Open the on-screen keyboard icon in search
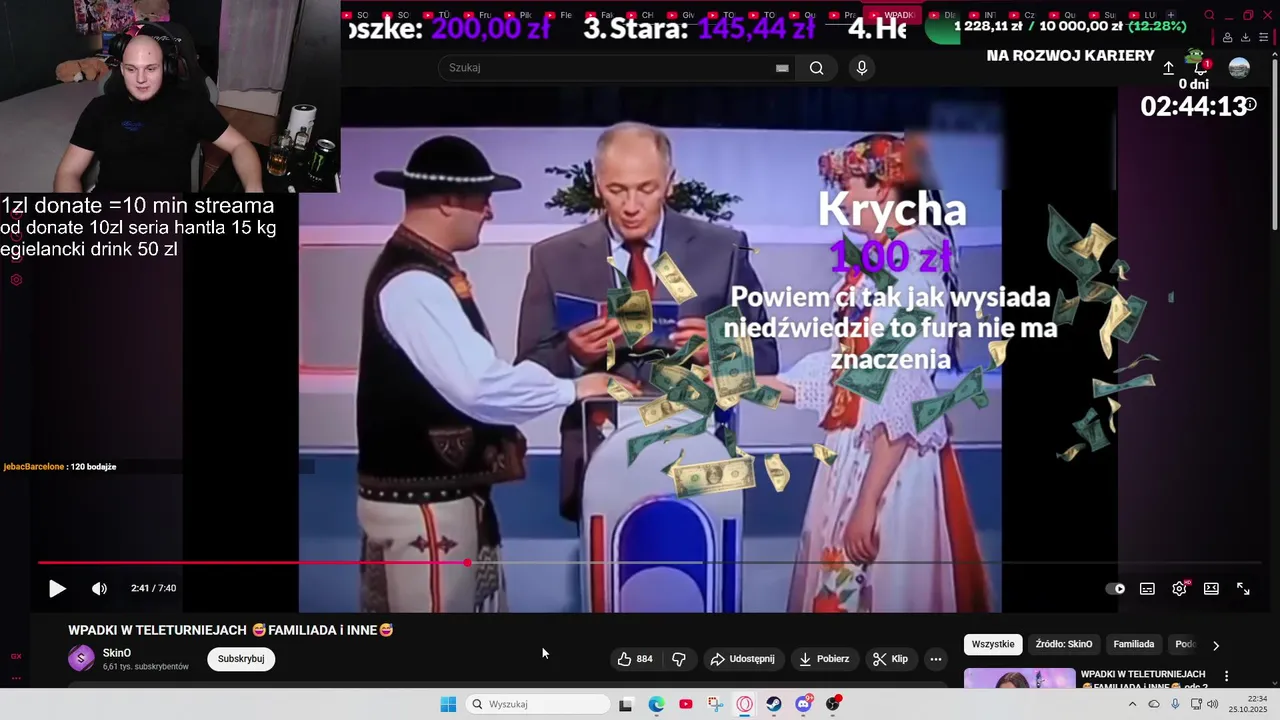This screenshot has width=1280, height=720. pyautogui.click(x=782, y=68)
